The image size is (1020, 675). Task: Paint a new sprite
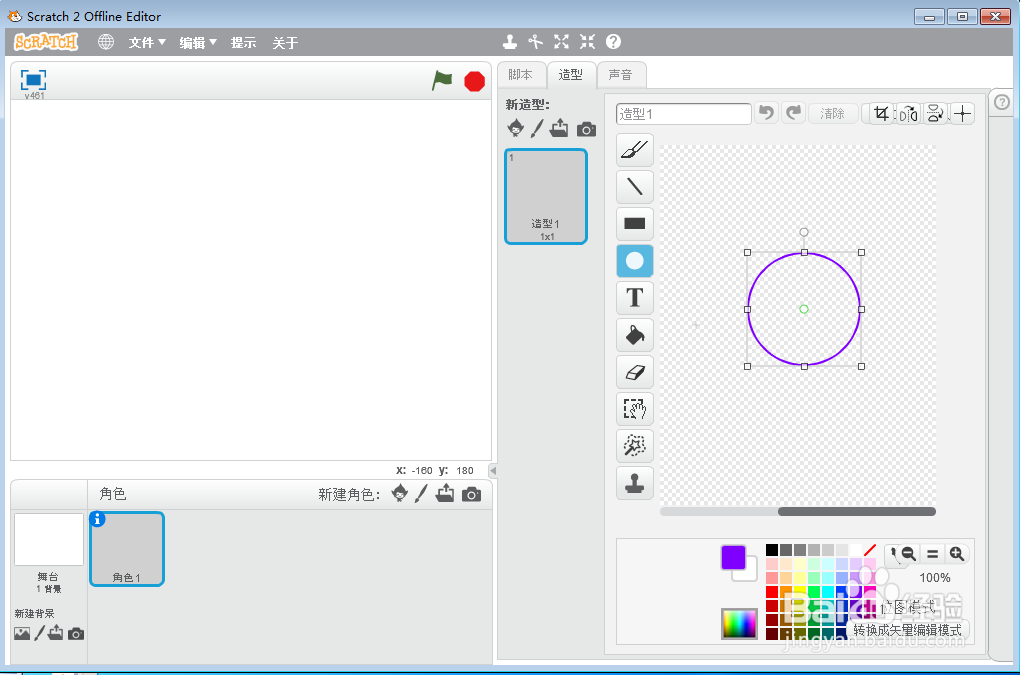421,494
